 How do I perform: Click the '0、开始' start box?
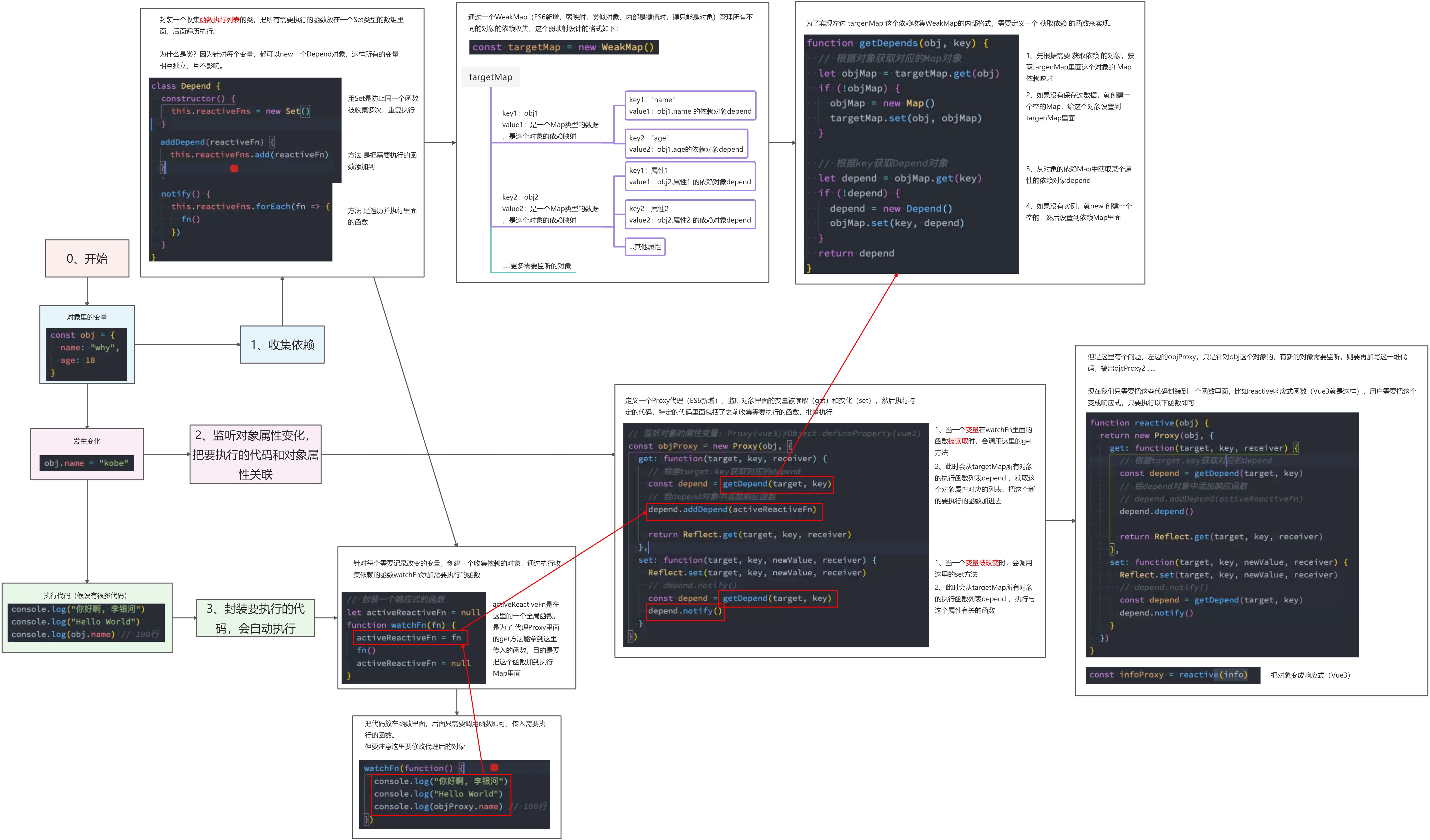(x=87, y=259)
